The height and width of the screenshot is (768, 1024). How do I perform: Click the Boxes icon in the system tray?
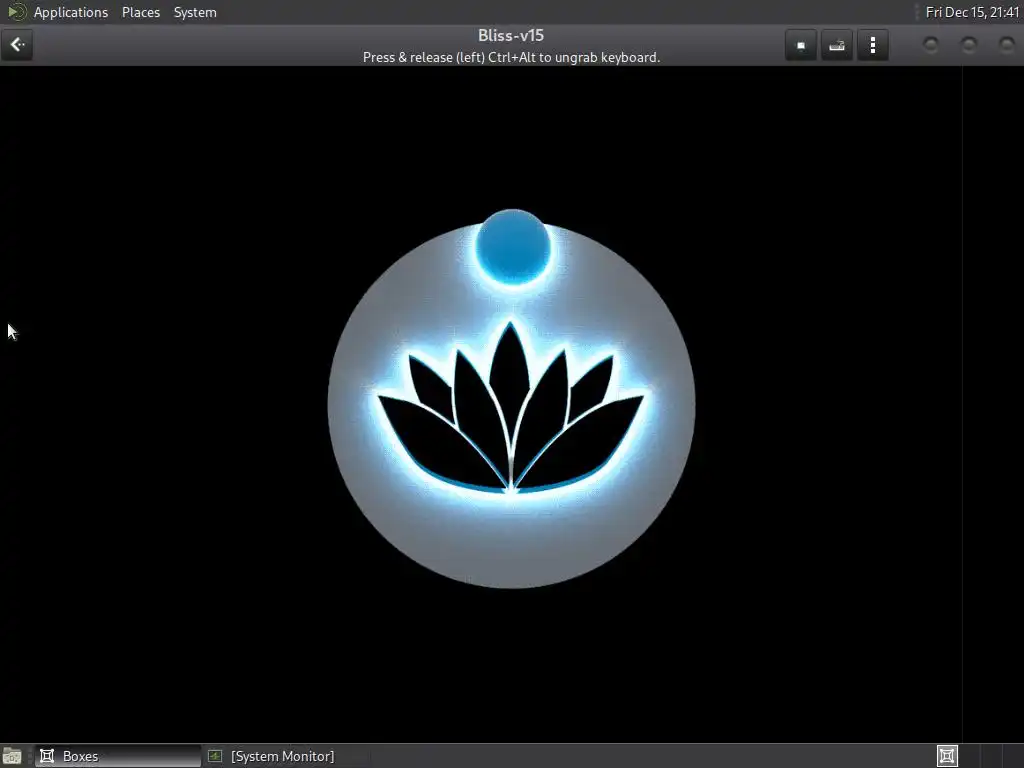pos(947,756)
